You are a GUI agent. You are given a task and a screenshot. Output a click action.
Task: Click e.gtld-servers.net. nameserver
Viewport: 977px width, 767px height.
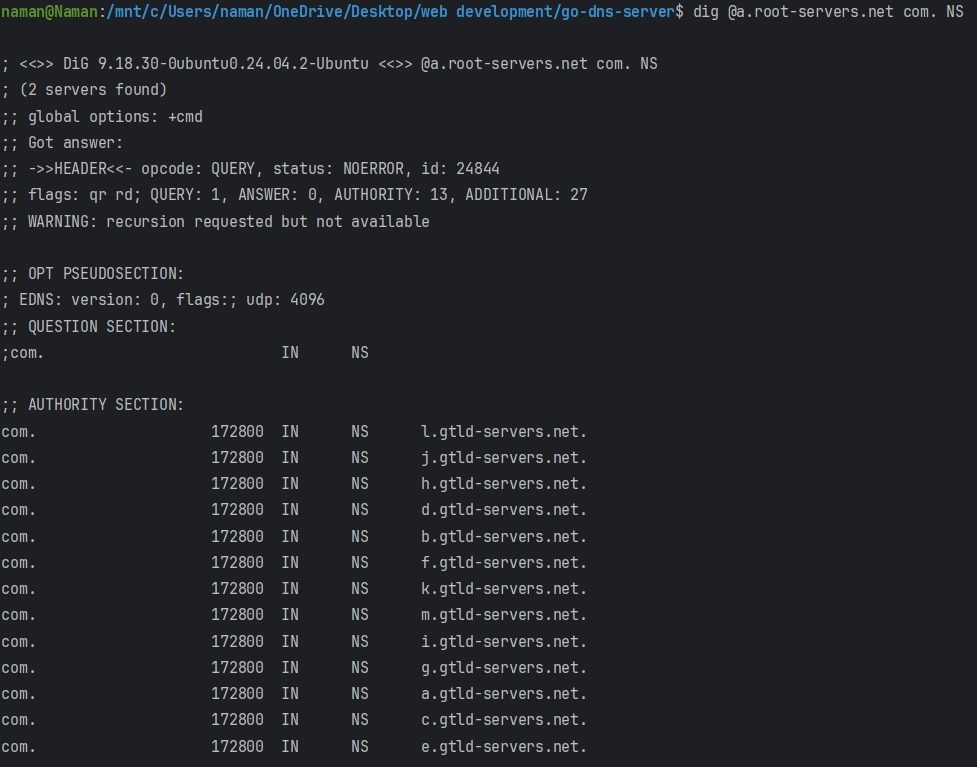[504, 746]
